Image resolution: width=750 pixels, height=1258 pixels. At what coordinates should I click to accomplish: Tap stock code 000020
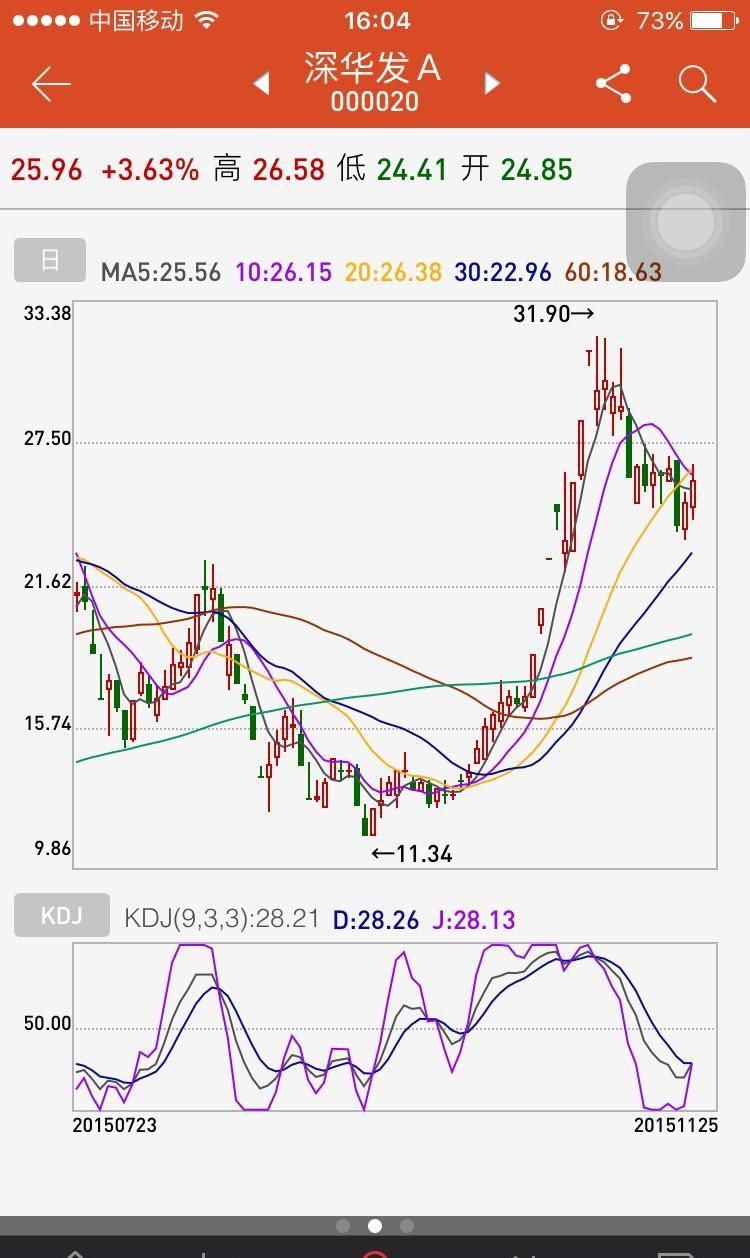(374, 102)
